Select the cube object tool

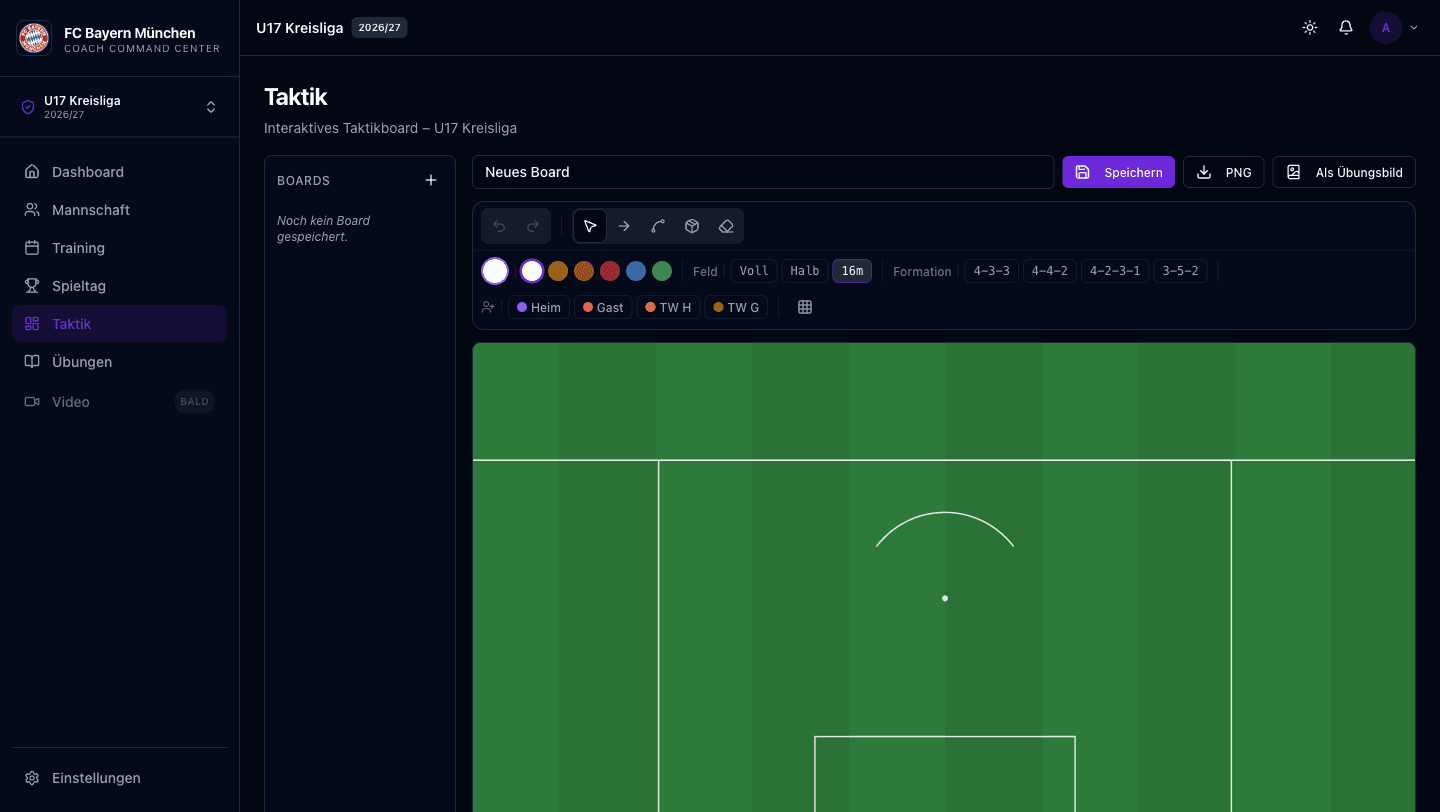(x=692, y=226)
